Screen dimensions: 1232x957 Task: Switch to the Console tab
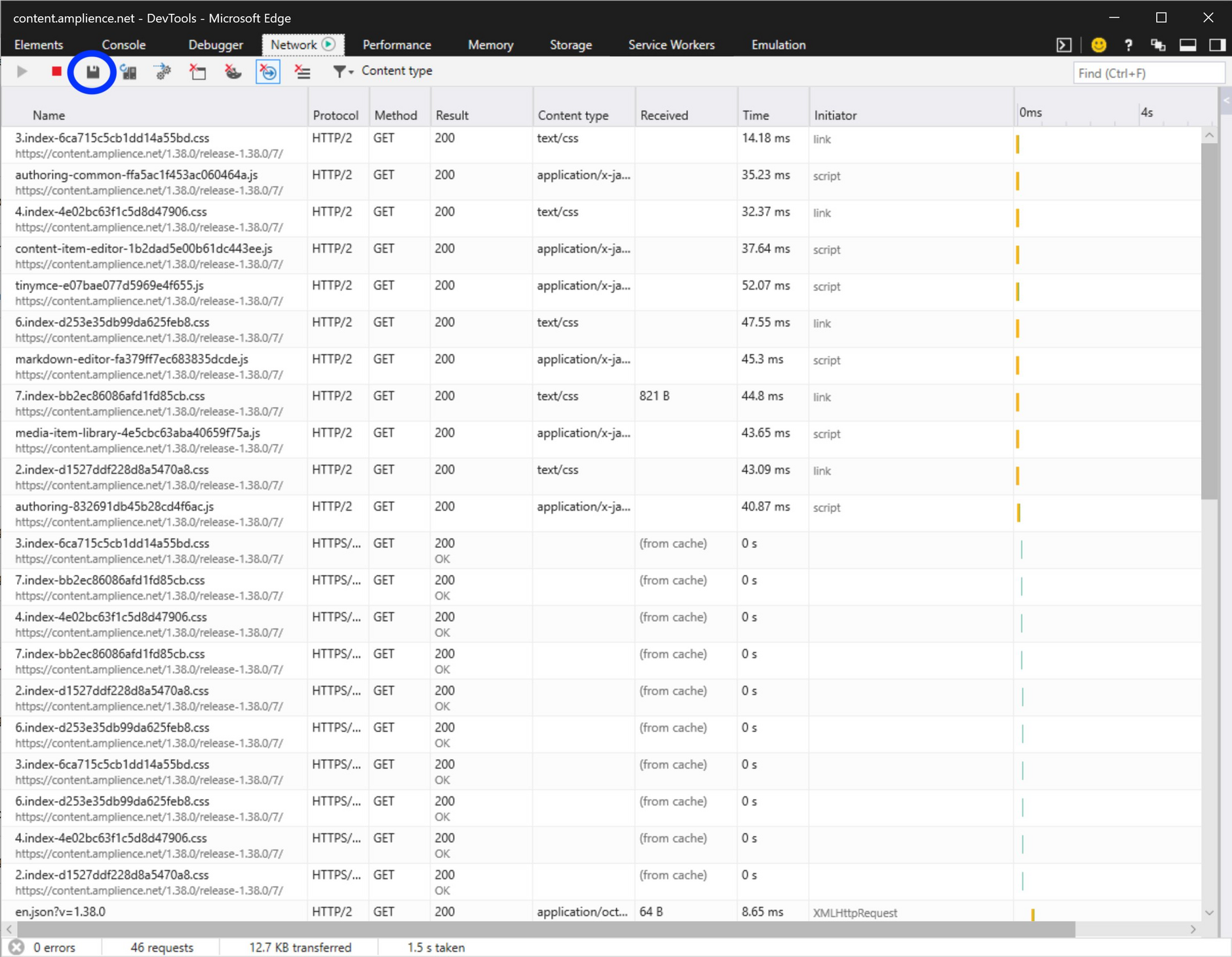124,45
